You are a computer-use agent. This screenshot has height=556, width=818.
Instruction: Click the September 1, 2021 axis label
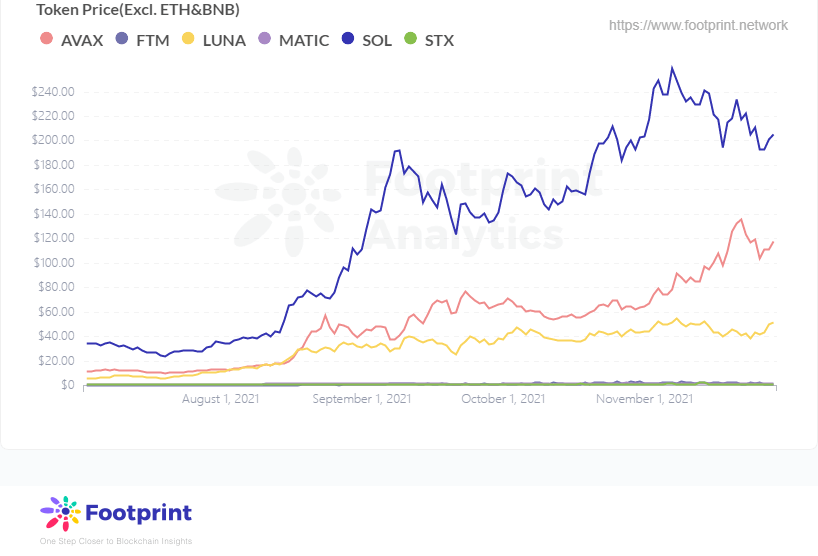tap(361, 399)
